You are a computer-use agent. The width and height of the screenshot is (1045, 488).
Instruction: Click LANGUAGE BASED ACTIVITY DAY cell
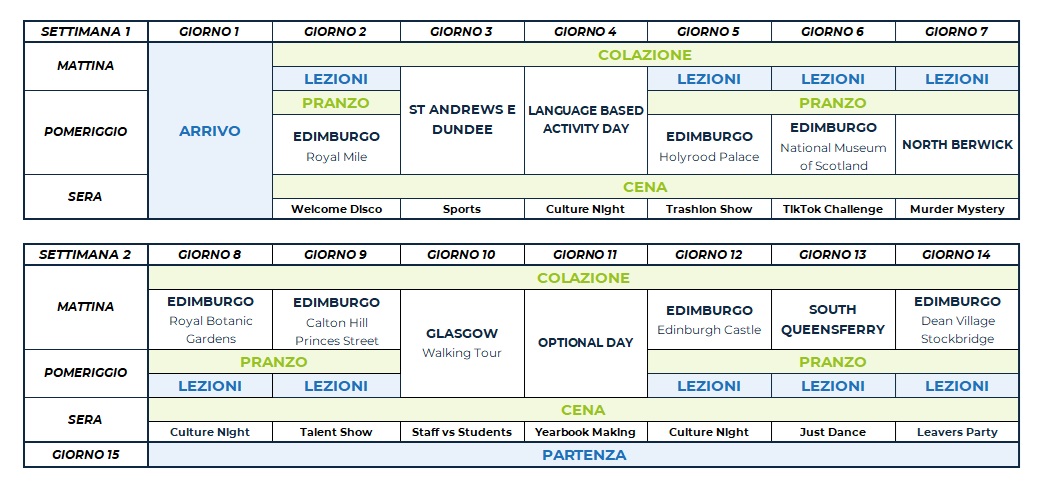586,119
